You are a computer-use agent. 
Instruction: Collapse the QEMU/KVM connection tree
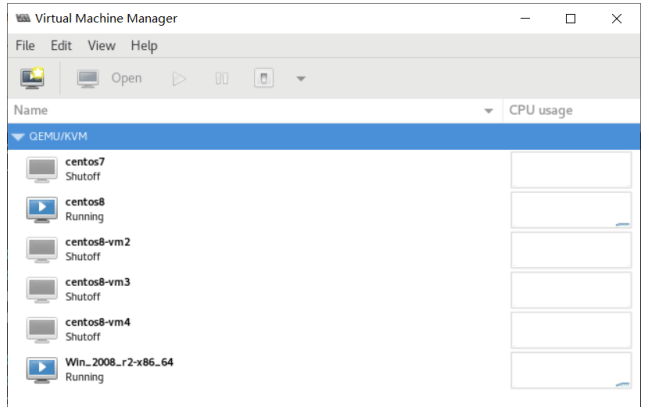pyautogui.click(x=18, y=137)
